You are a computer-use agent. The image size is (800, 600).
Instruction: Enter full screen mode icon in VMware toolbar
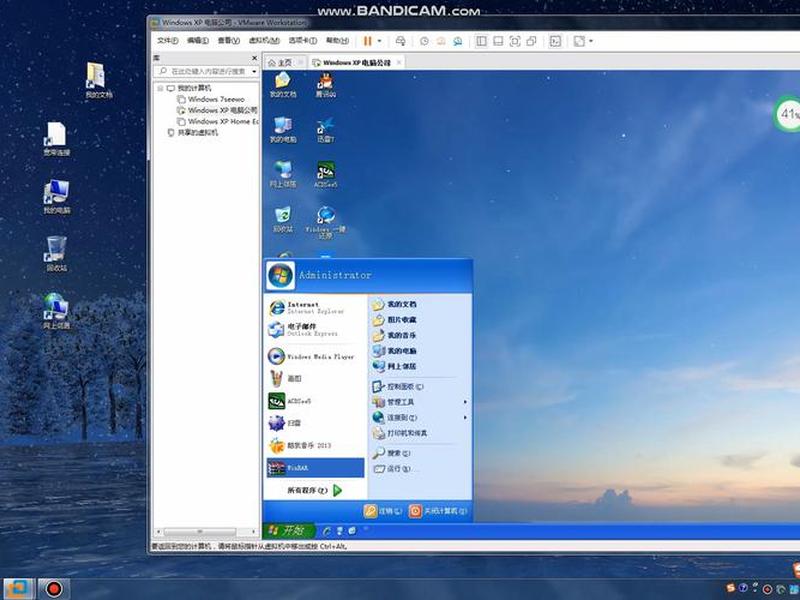pyautogui.click(x=515, y=41)
